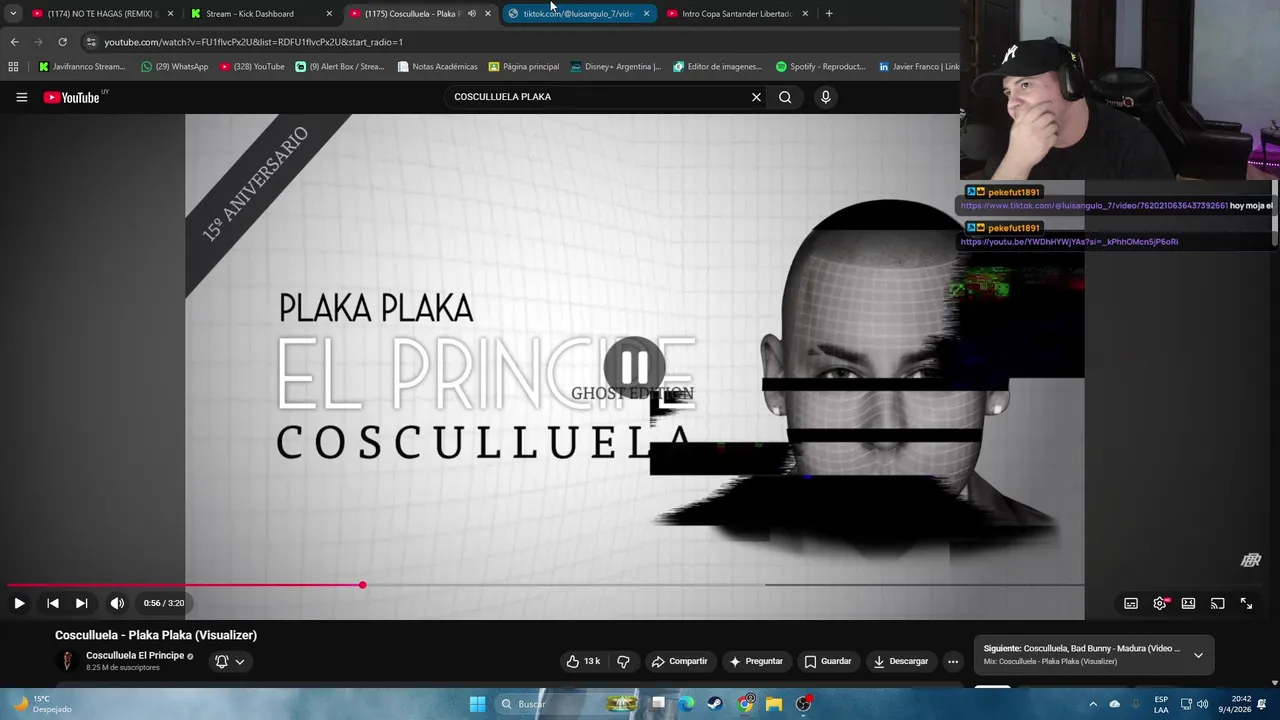This screenshot has width=1280, height=720.
Task: Switch to the tiktok.com @luisangulo_7 tab
Action: click(x=578, y=14)
